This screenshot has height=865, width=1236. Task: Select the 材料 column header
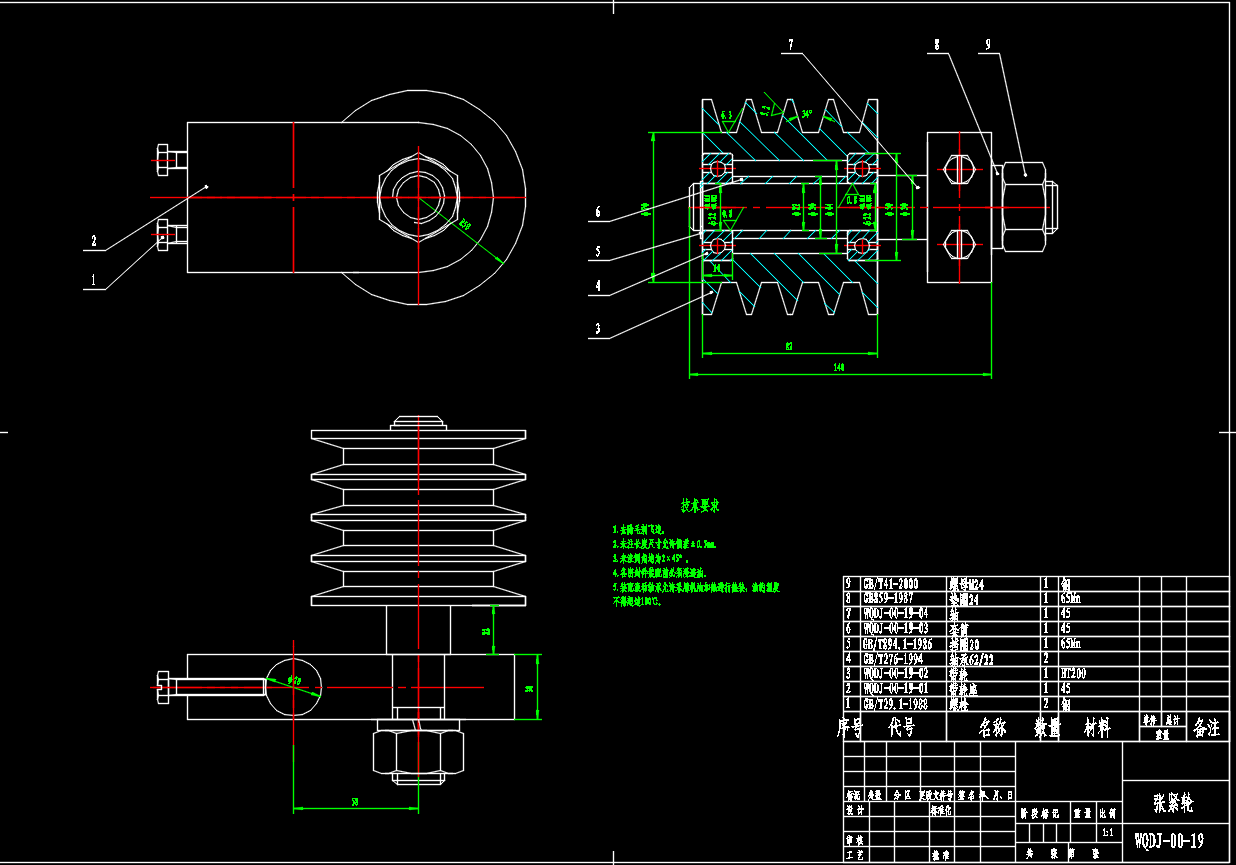(1097, 728)
